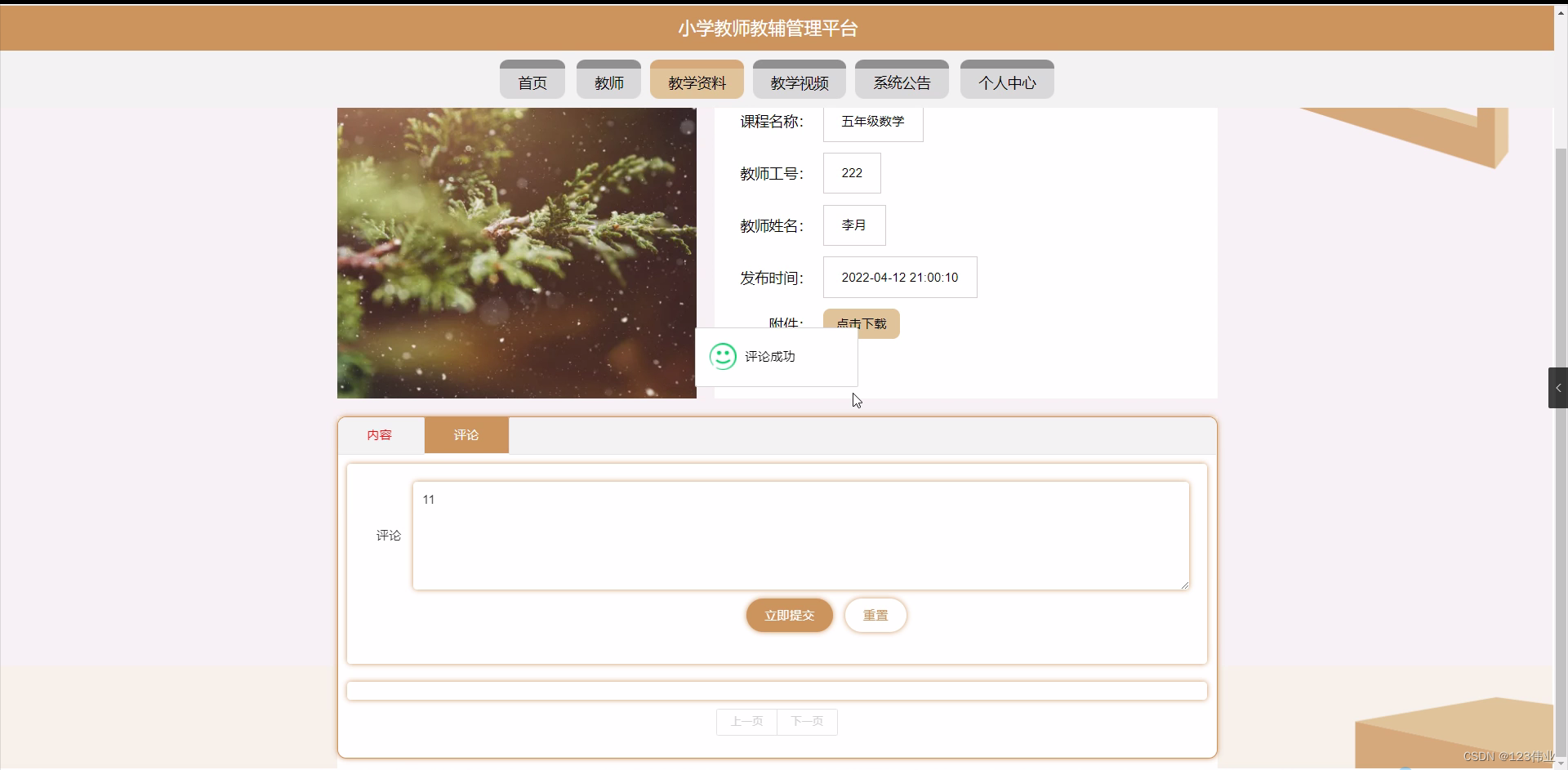Switch to the 评论 tab
Image resolution: width=1568 pixels, height=770 pixels.
465,434
